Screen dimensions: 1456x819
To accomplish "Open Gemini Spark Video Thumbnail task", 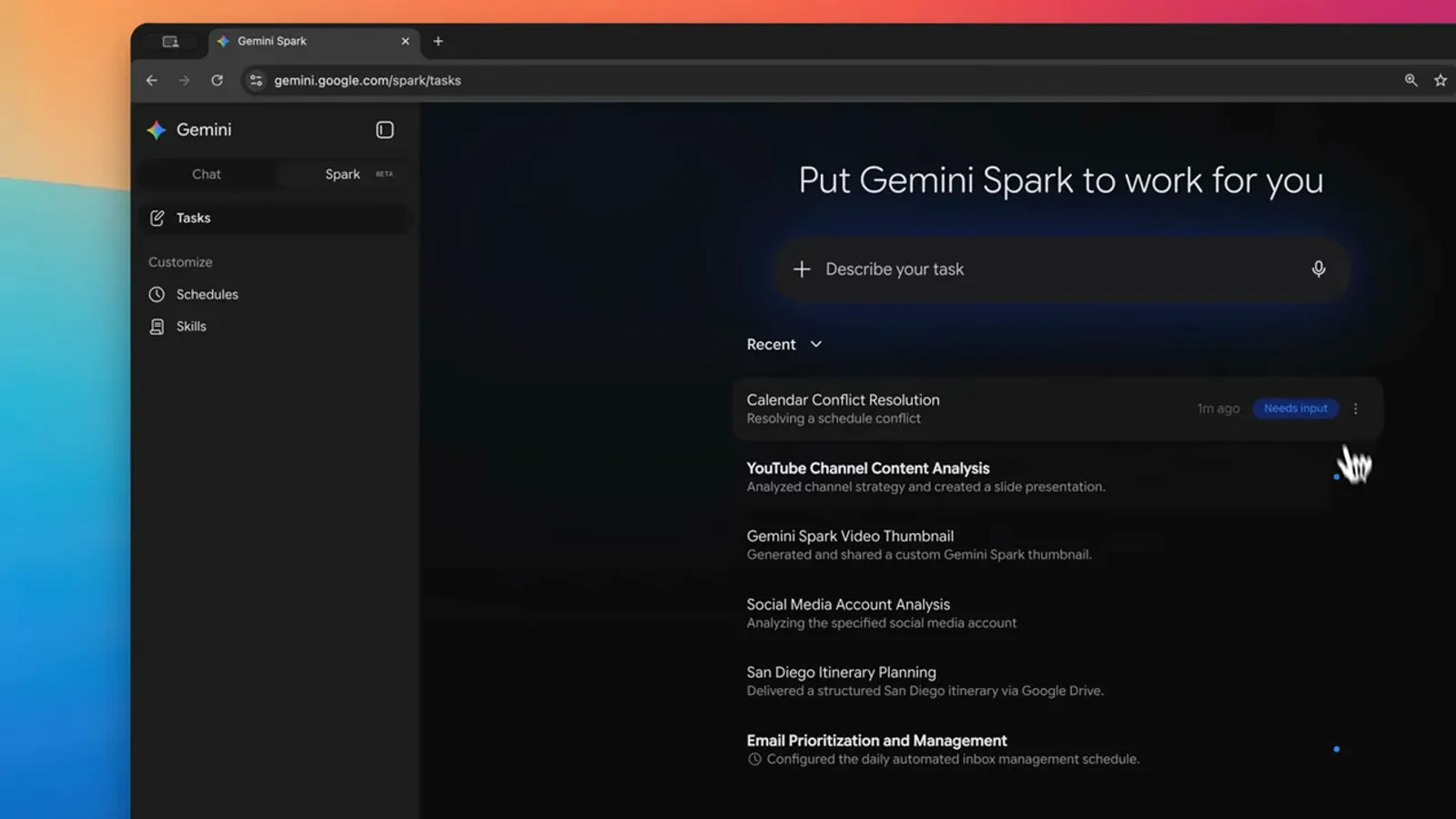I will point(1057,545).
